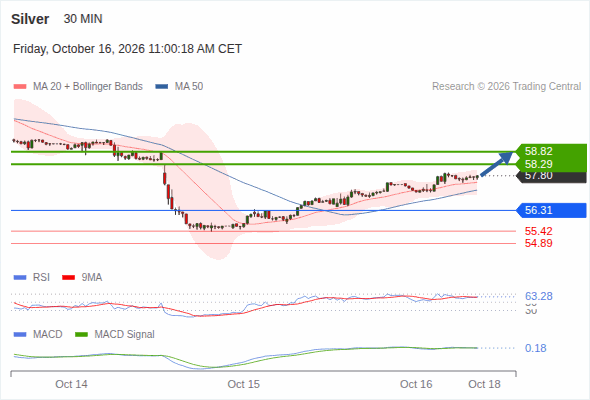Viewport: 590px width, 400px height.
Task: Click the MACD legend blue swatch
Action: point(20,335)
